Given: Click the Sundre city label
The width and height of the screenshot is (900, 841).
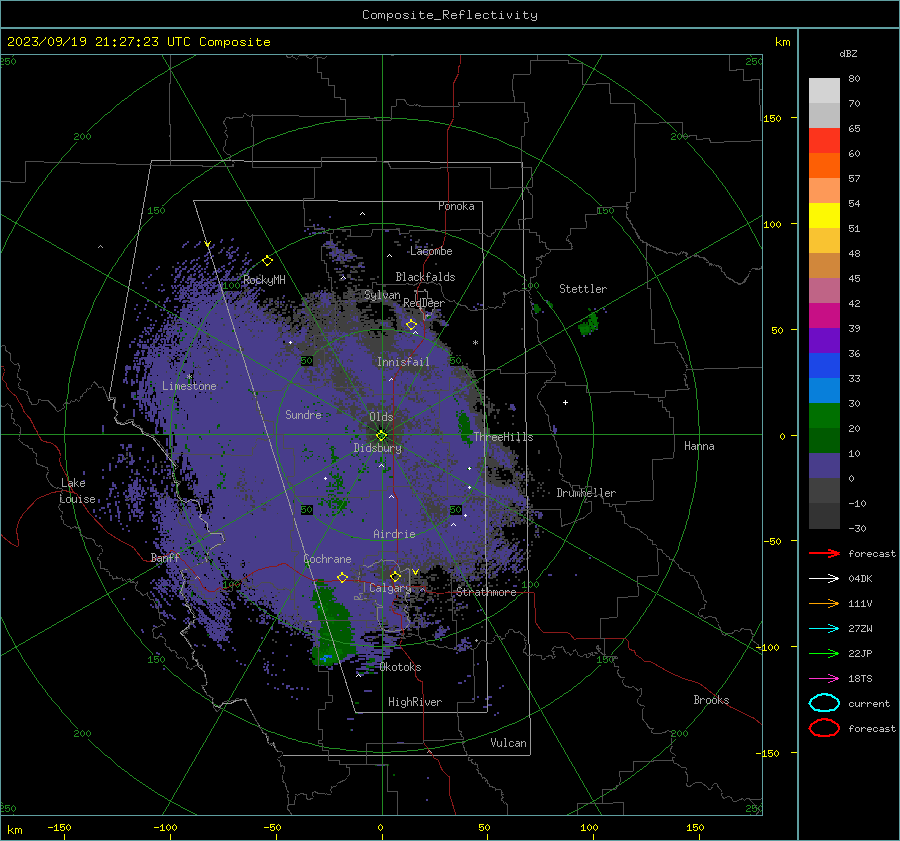Looking at the screenshot, I should coord(303,414).
